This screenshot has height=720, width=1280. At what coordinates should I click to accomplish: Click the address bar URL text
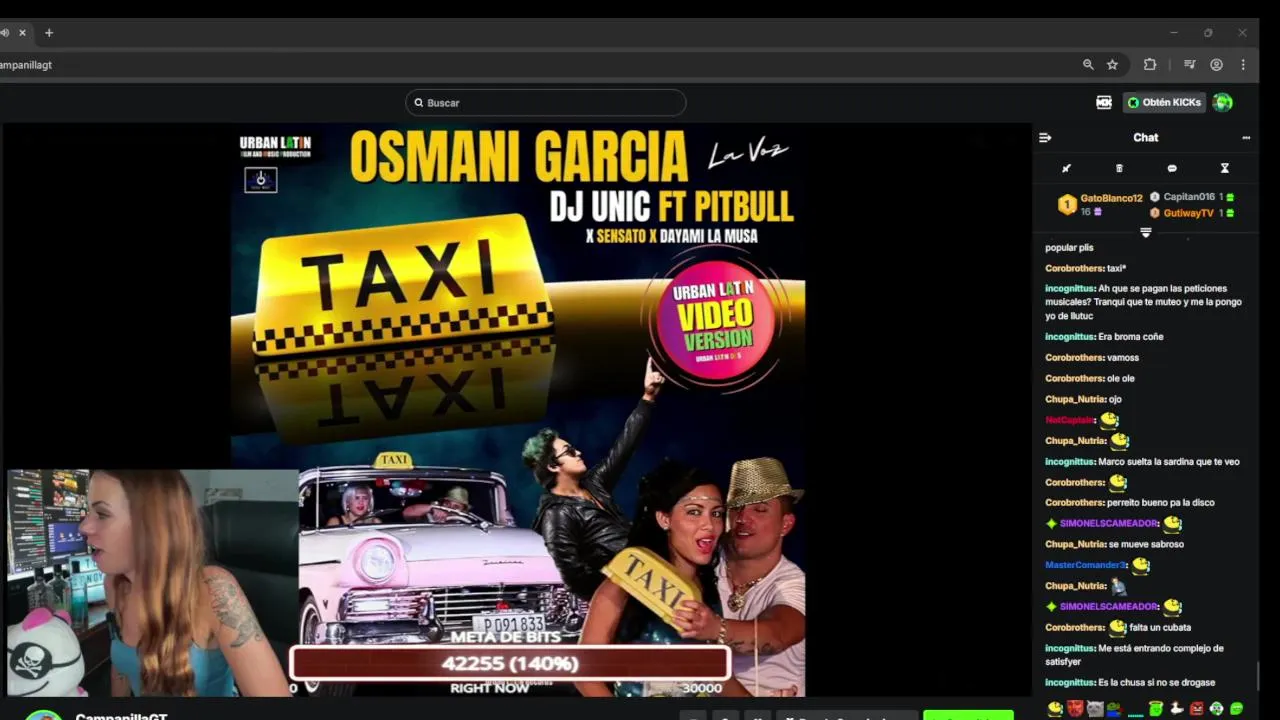[x=26, y=65]
